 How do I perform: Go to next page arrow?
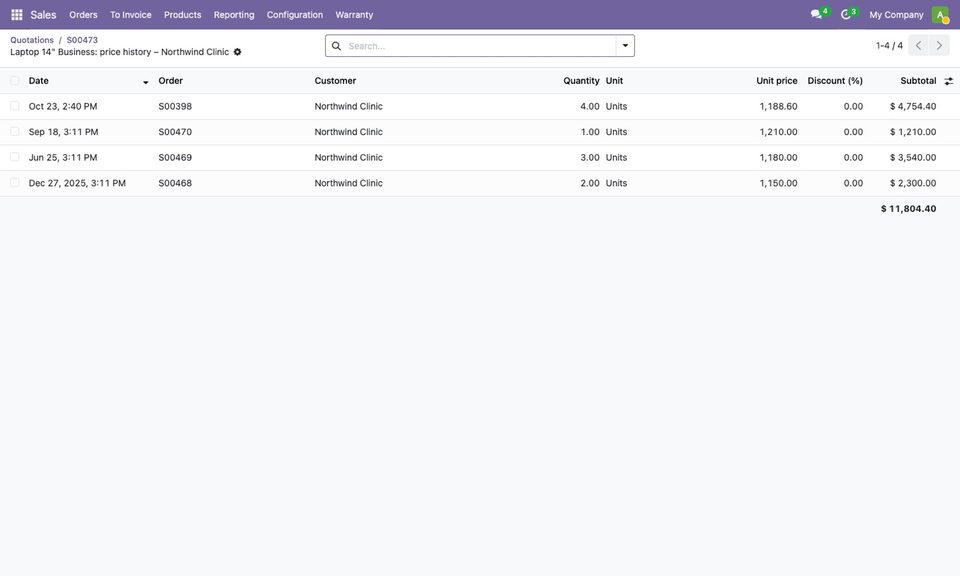click(x=939, y=45)
